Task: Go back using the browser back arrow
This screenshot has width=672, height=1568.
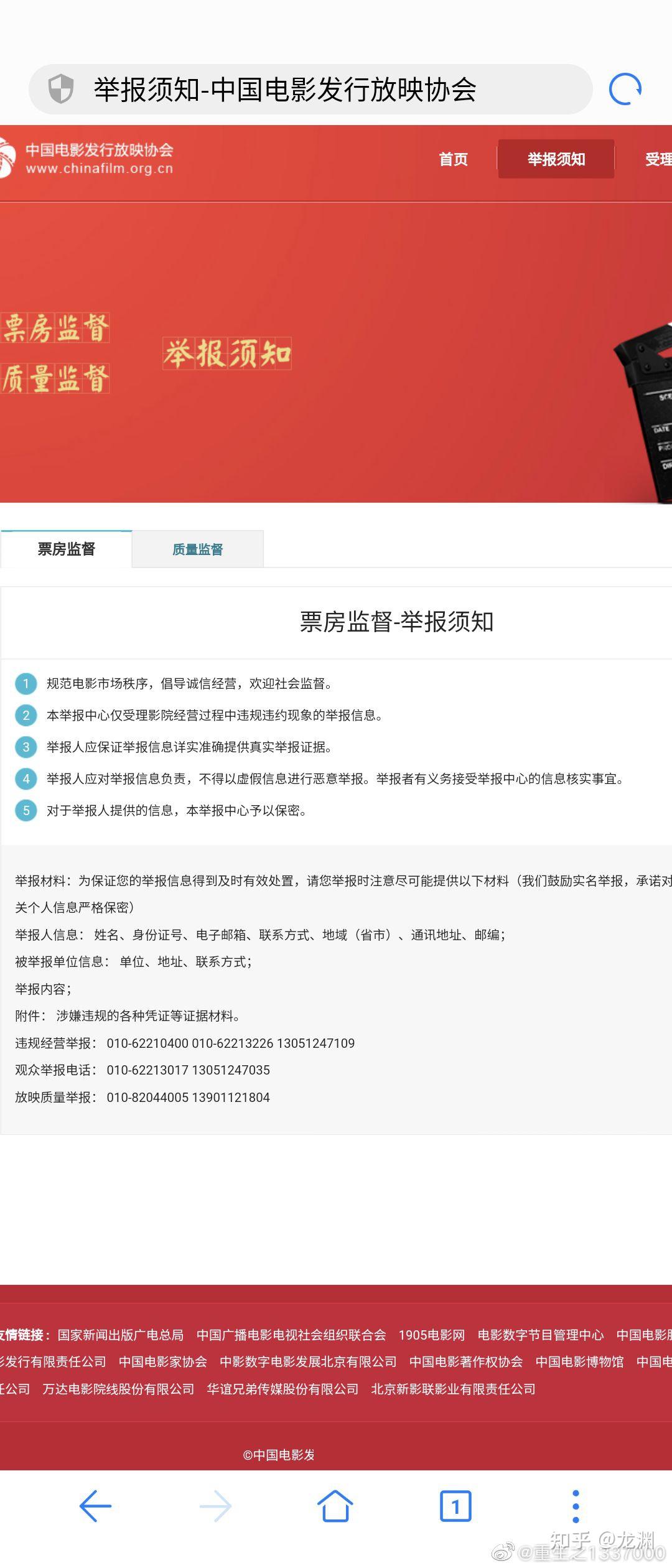Action: coord(95,1506)
